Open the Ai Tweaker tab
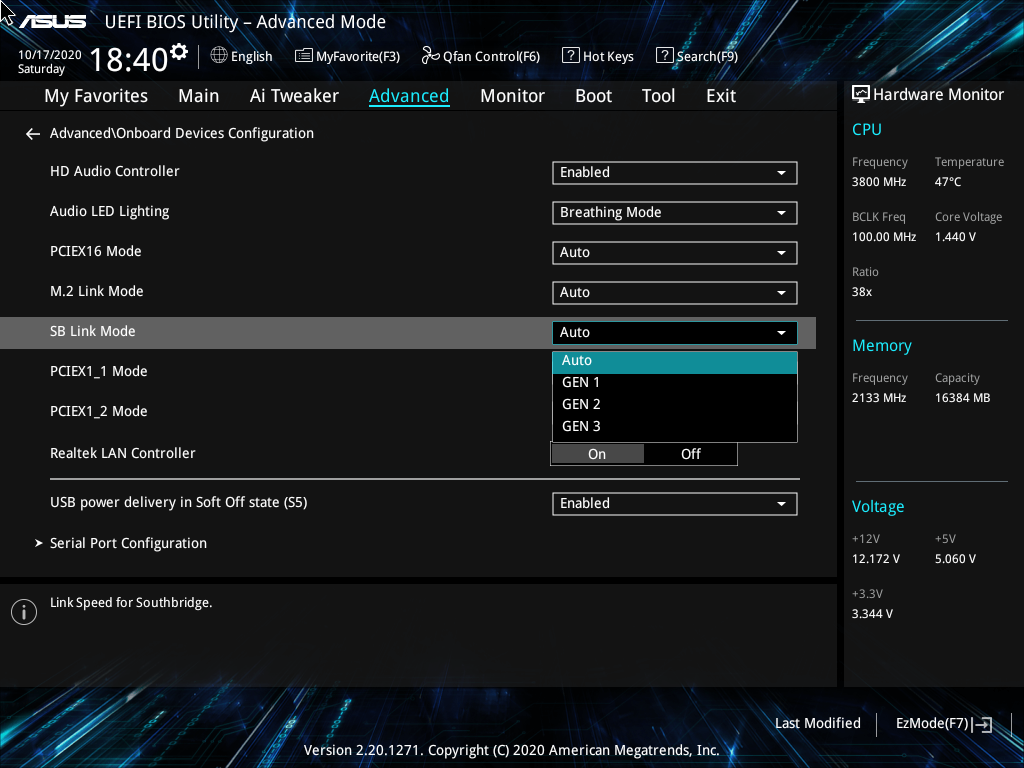 [x=294, y=96]
